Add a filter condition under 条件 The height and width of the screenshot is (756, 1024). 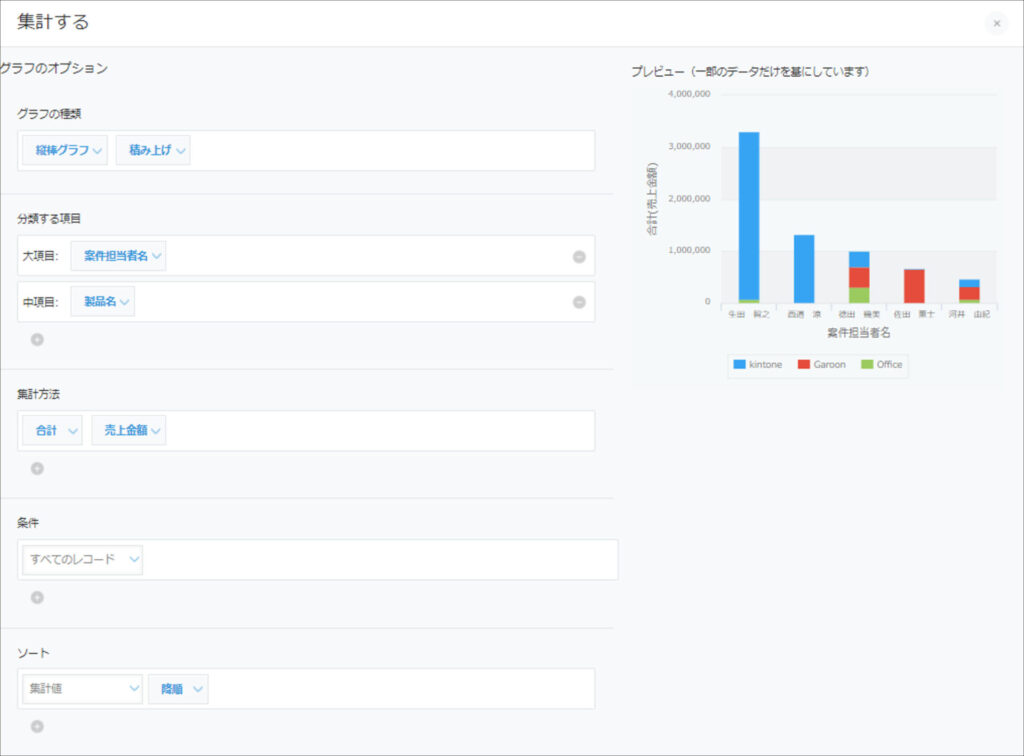pyautogui.click(x=37, y=597)
